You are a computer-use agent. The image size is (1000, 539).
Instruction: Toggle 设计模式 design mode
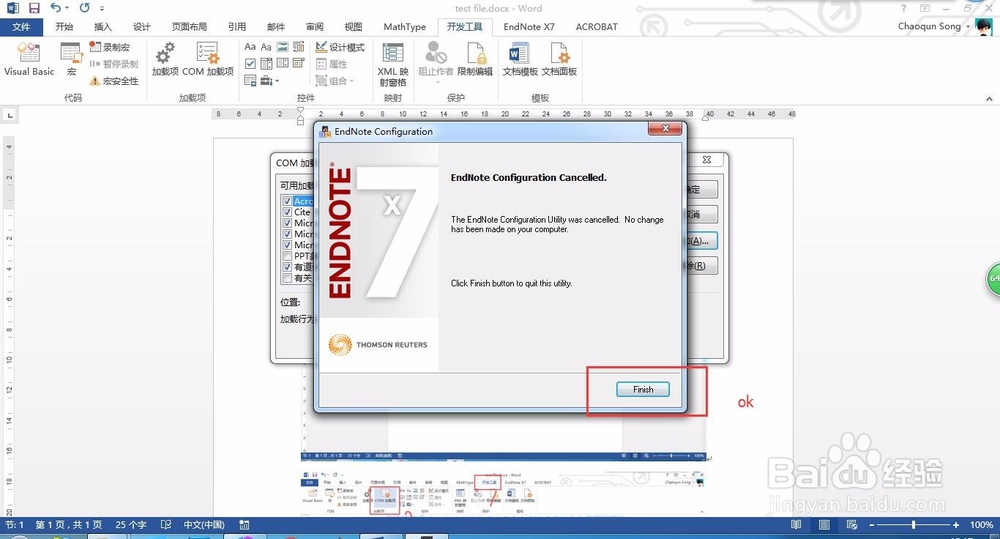(340, 47)
